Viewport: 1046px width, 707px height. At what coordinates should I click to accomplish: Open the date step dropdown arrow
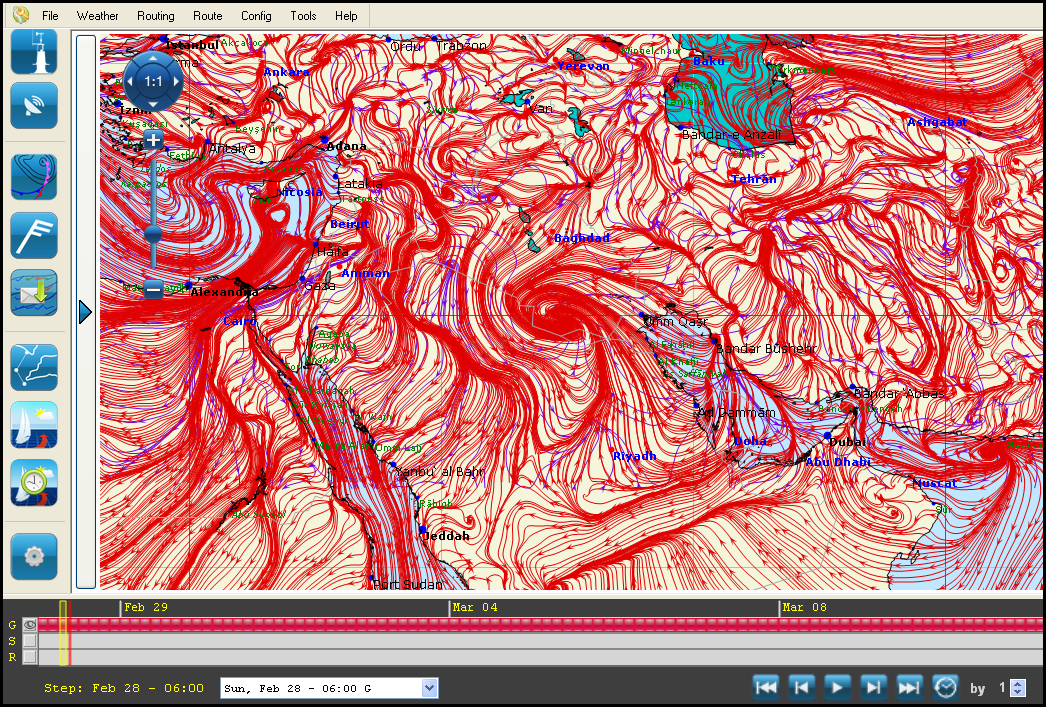pos(430,688)
